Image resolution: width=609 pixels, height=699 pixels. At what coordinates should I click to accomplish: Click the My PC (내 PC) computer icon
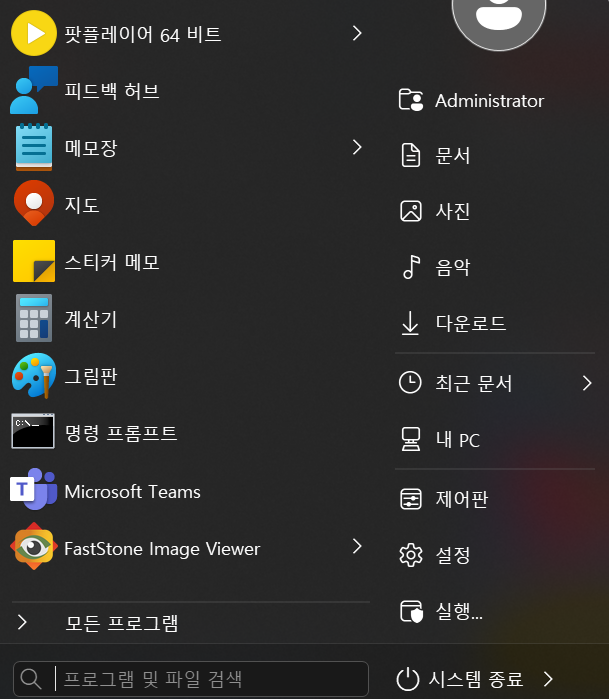click(411, 440)
